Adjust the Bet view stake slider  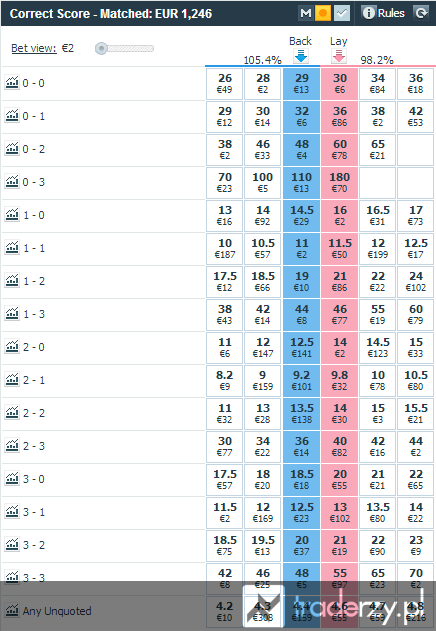pos(101,49)
